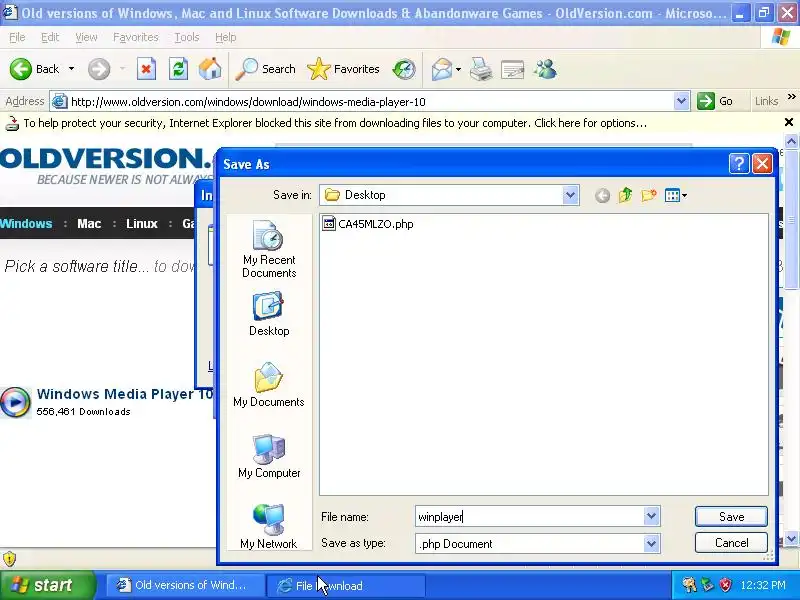This screenshot has width=800, height=600.
Task: Expand the Links toolbar chevron
Action: coord(791,97)
